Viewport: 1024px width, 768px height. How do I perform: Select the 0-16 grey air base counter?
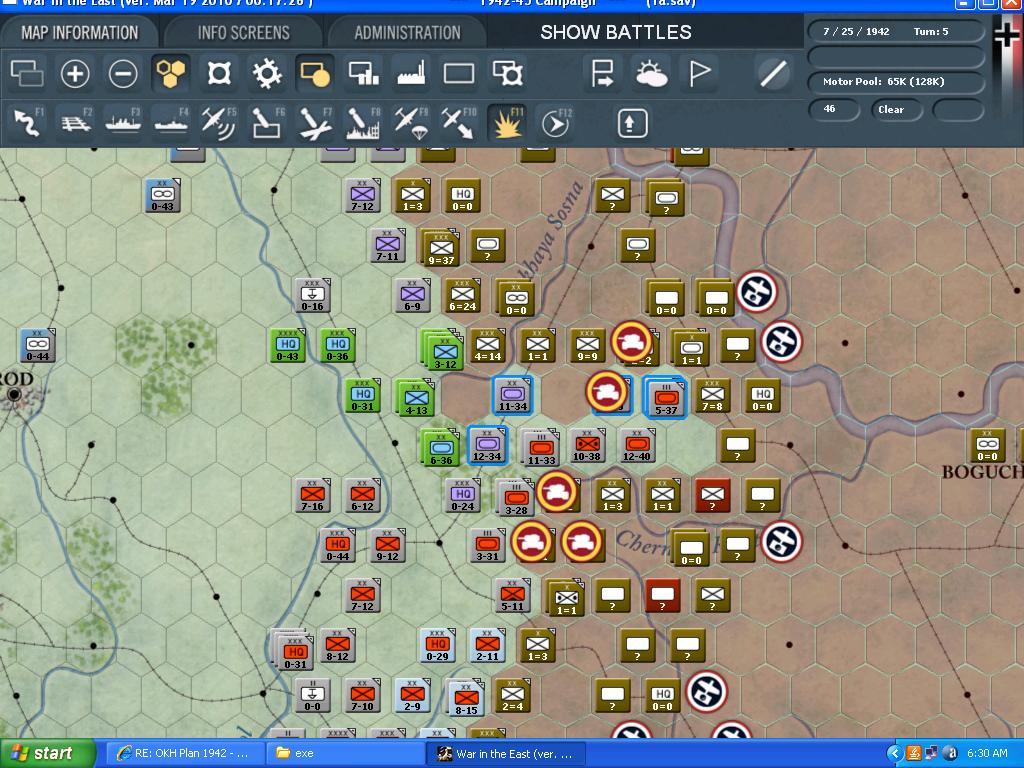(312, 295)
